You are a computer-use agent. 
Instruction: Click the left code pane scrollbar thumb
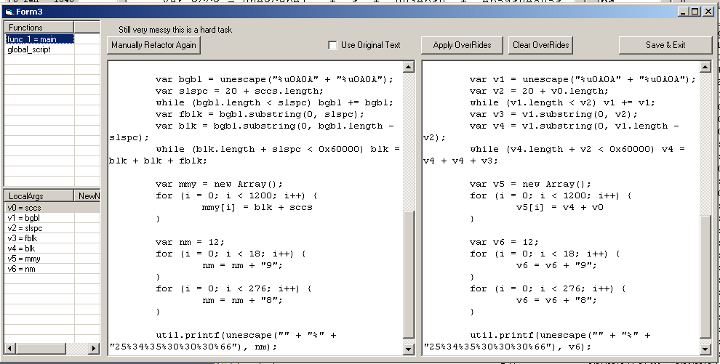pyautogui.click(x=408, y=274)
